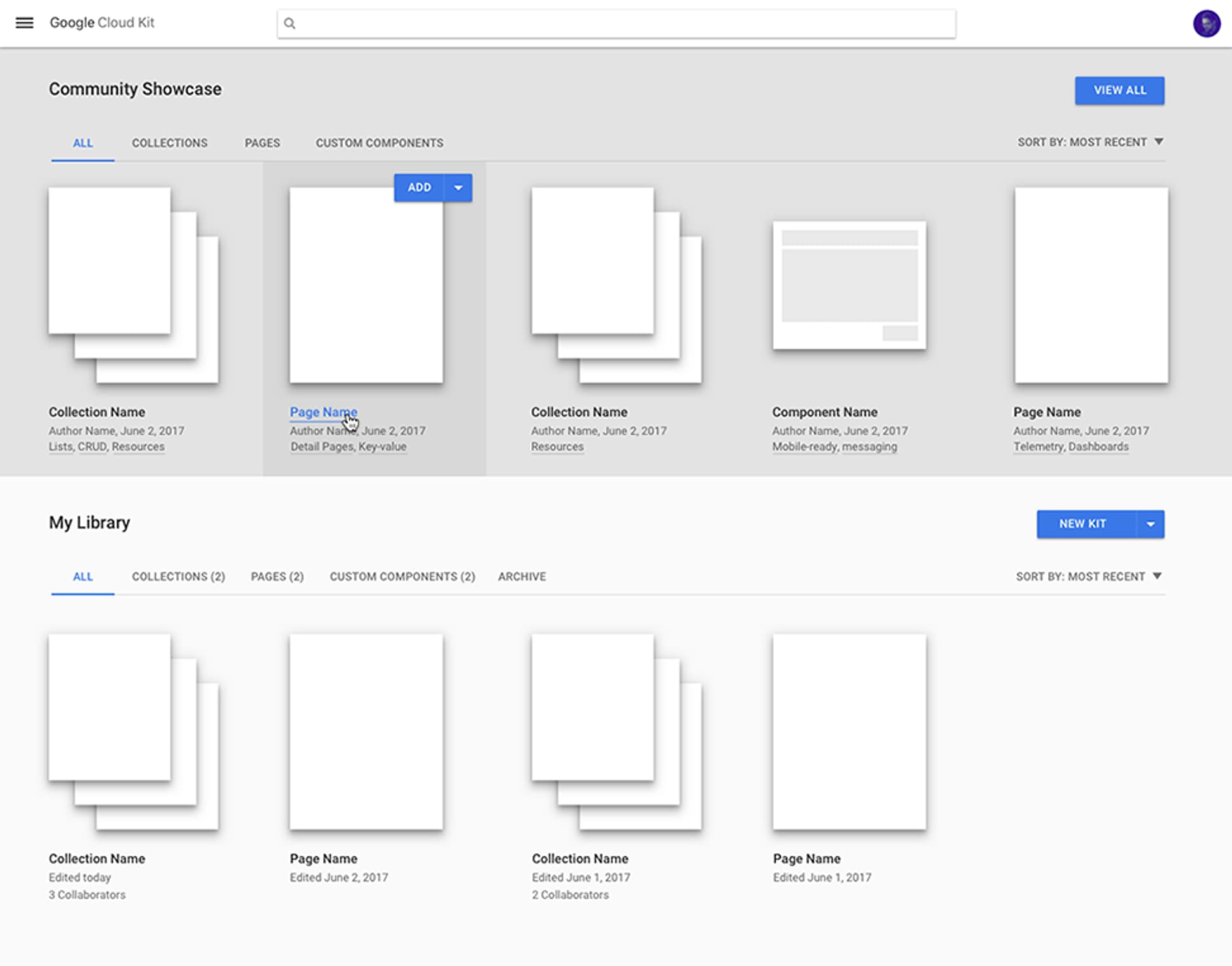
Task: Open library page thumbnail edited June 2
Action: pyautogui.click(x=366, y=731)
